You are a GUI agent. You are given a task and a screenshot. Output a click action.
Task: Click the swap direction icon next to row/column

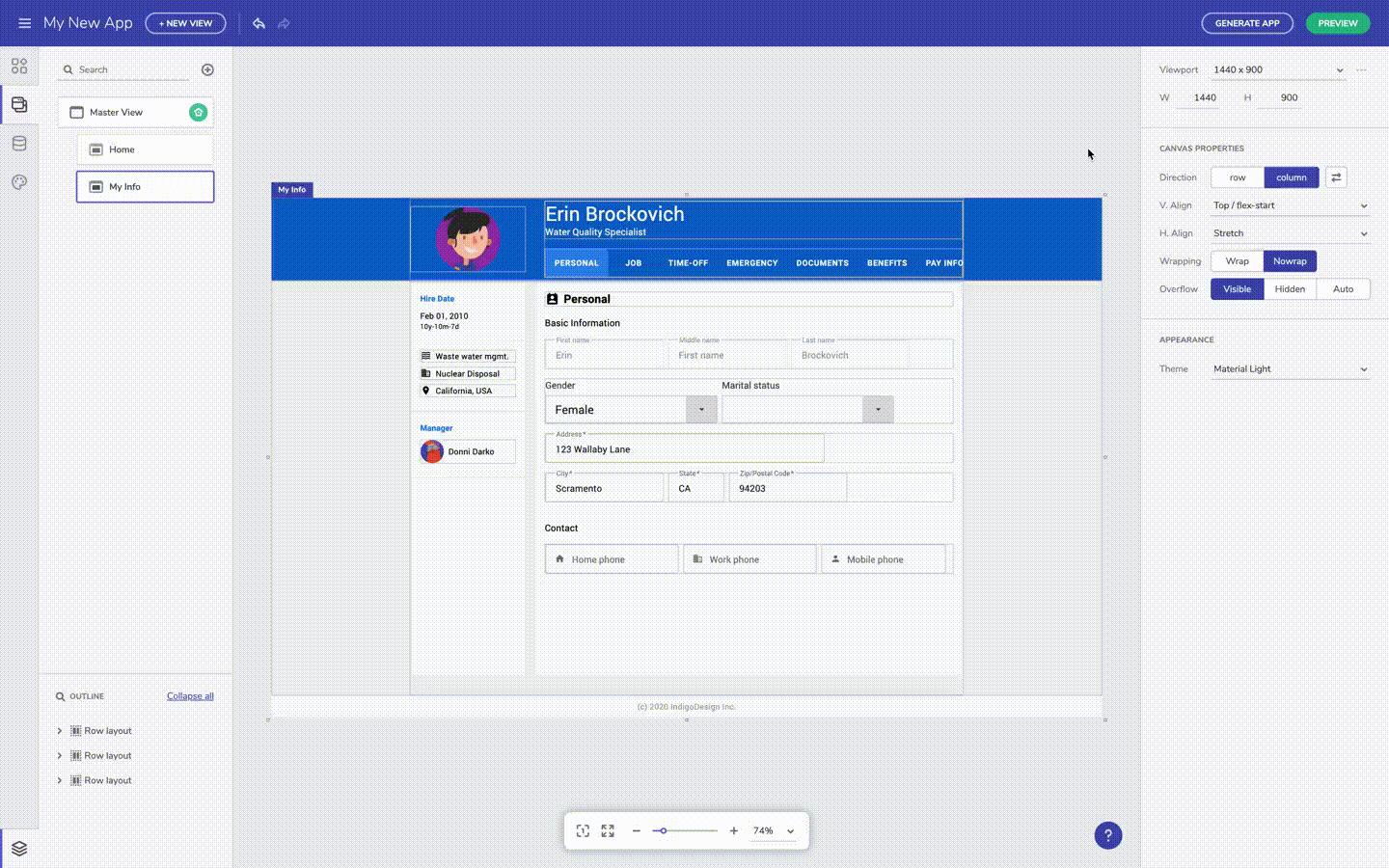(1336, 177)
